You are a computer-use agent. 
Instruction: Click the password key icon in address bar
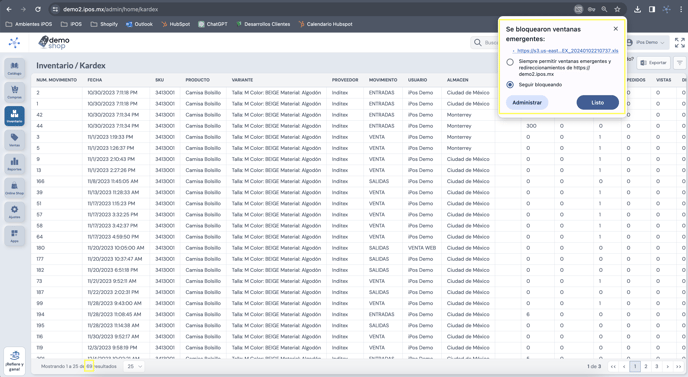pyautogui.click(x=591, y=9)
